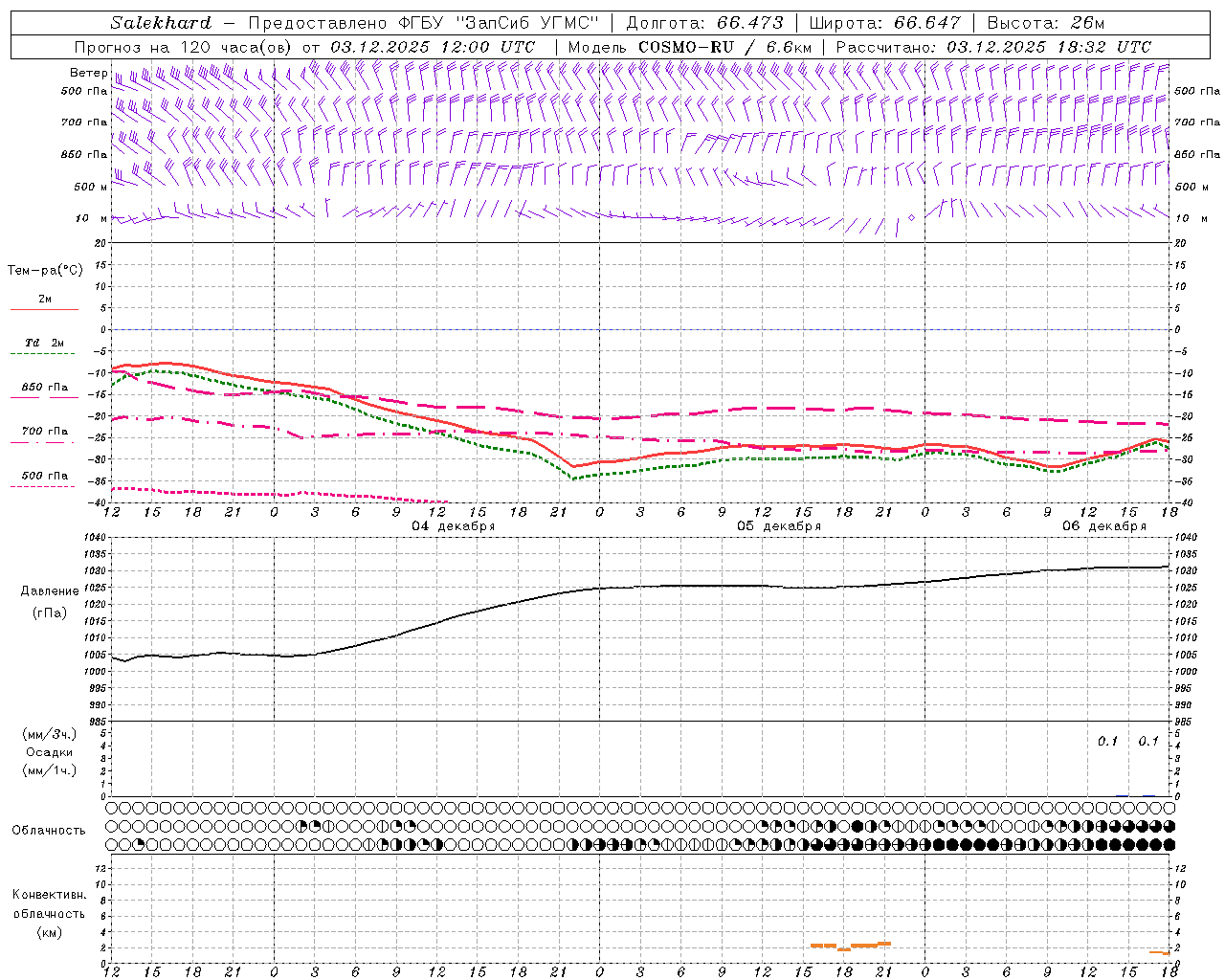Click the 04 декабря date marker
The width and height of the screenshot is (1225, 980).
click(x=453, y=526)
